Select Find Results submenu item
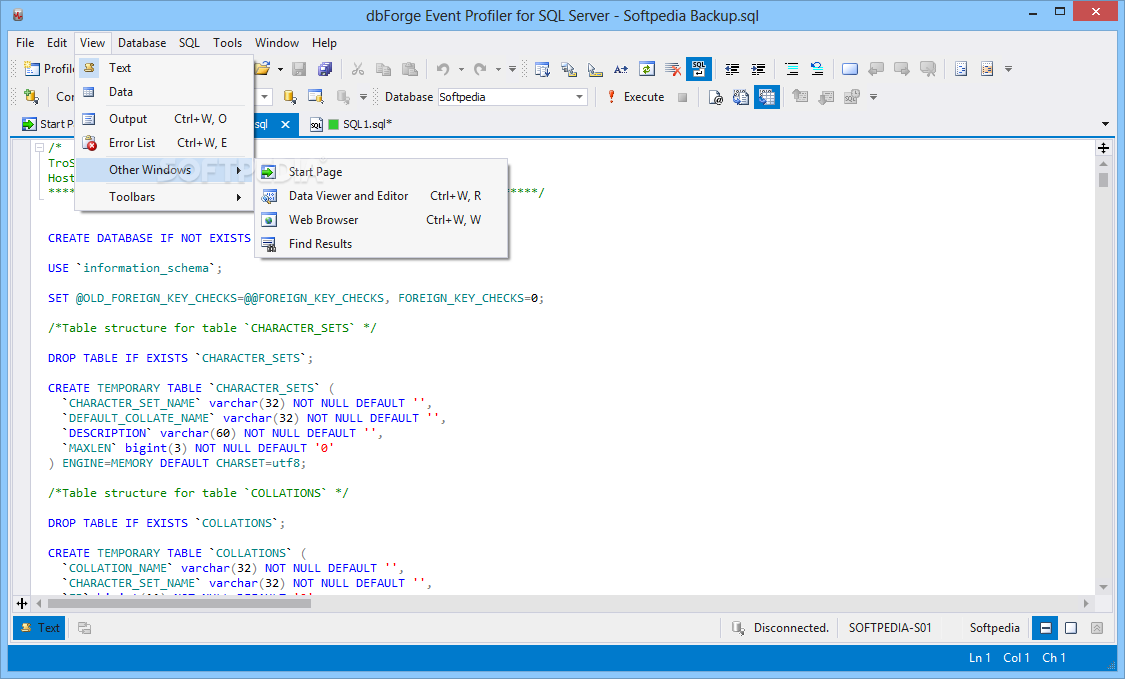 pyautogui.click(x=381, y=244)
